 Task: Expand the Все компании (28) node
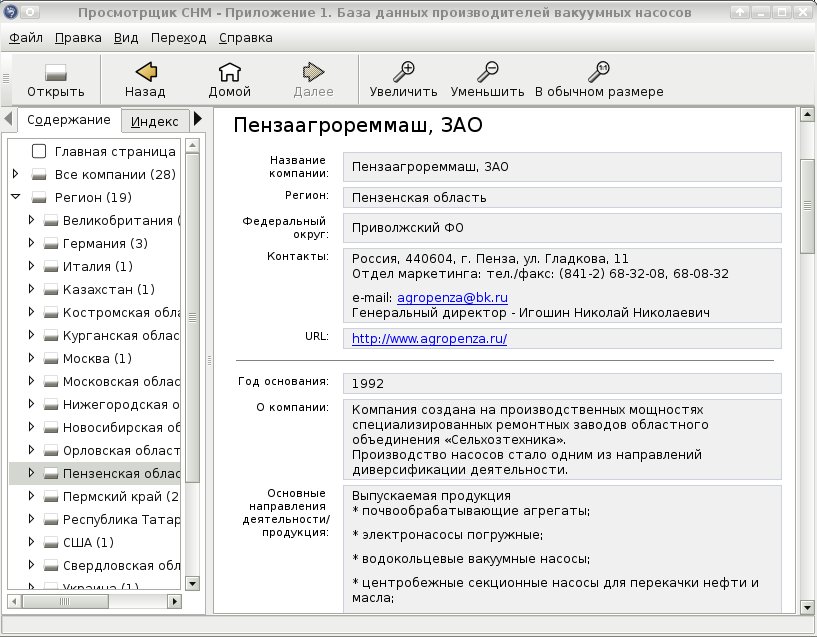point(16,174)
